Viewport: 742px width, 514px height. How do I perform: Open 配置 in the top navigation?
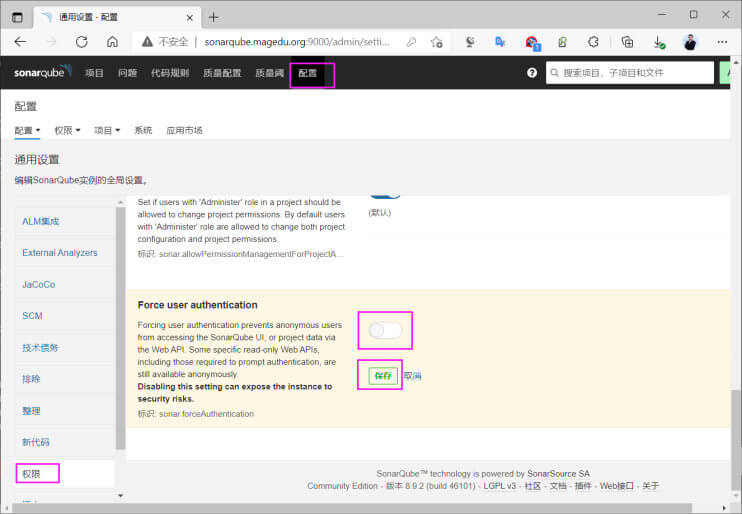click(308, 73)
